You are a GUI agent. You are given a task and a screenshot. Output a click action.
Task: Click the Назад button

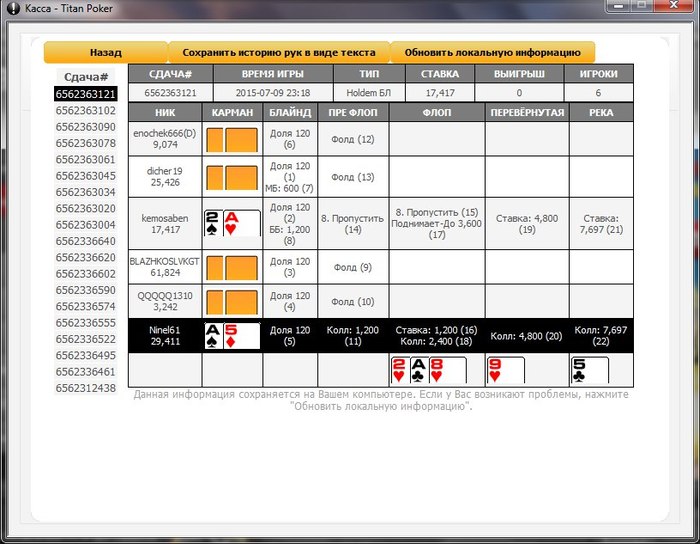[106, 53]
